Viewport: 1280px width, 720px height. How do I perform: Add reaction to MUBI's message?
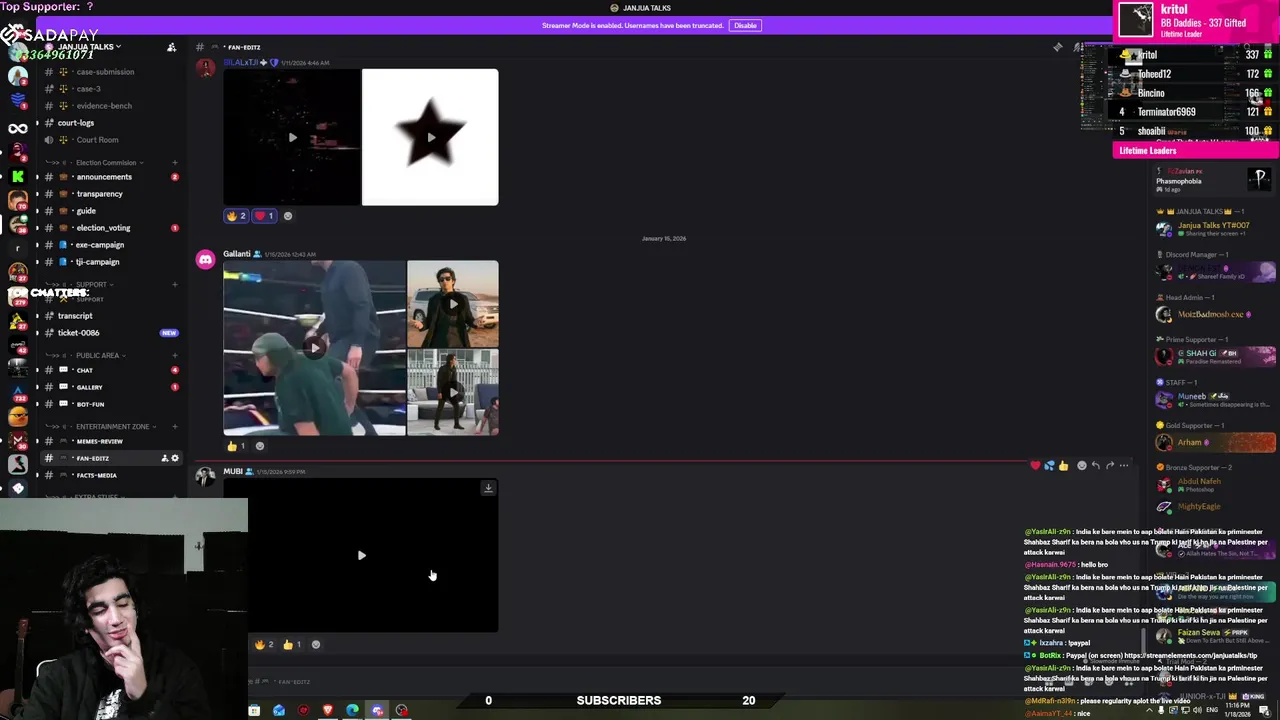click(x=316, y=645)
